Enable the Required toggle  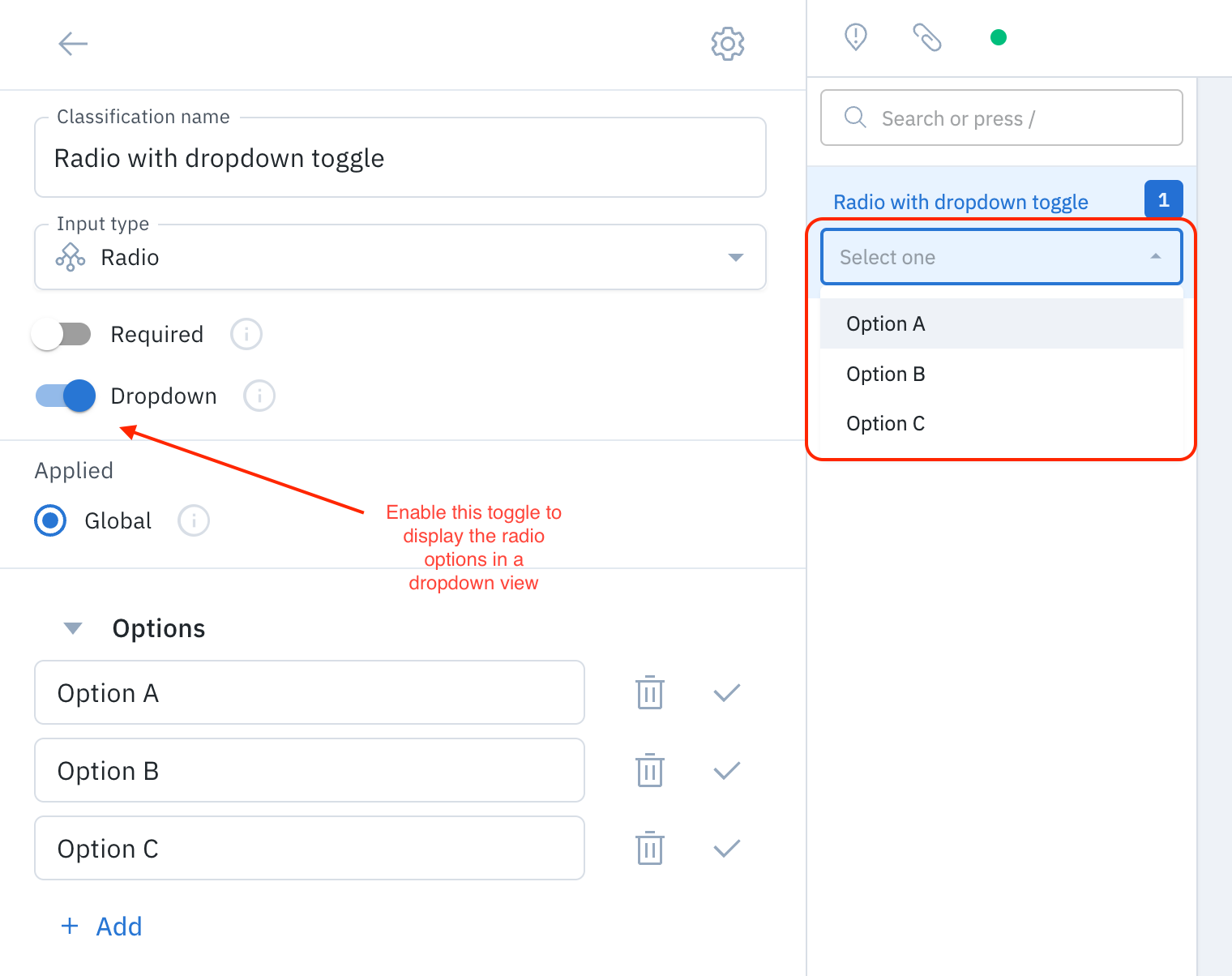click(x=62, y=334)
